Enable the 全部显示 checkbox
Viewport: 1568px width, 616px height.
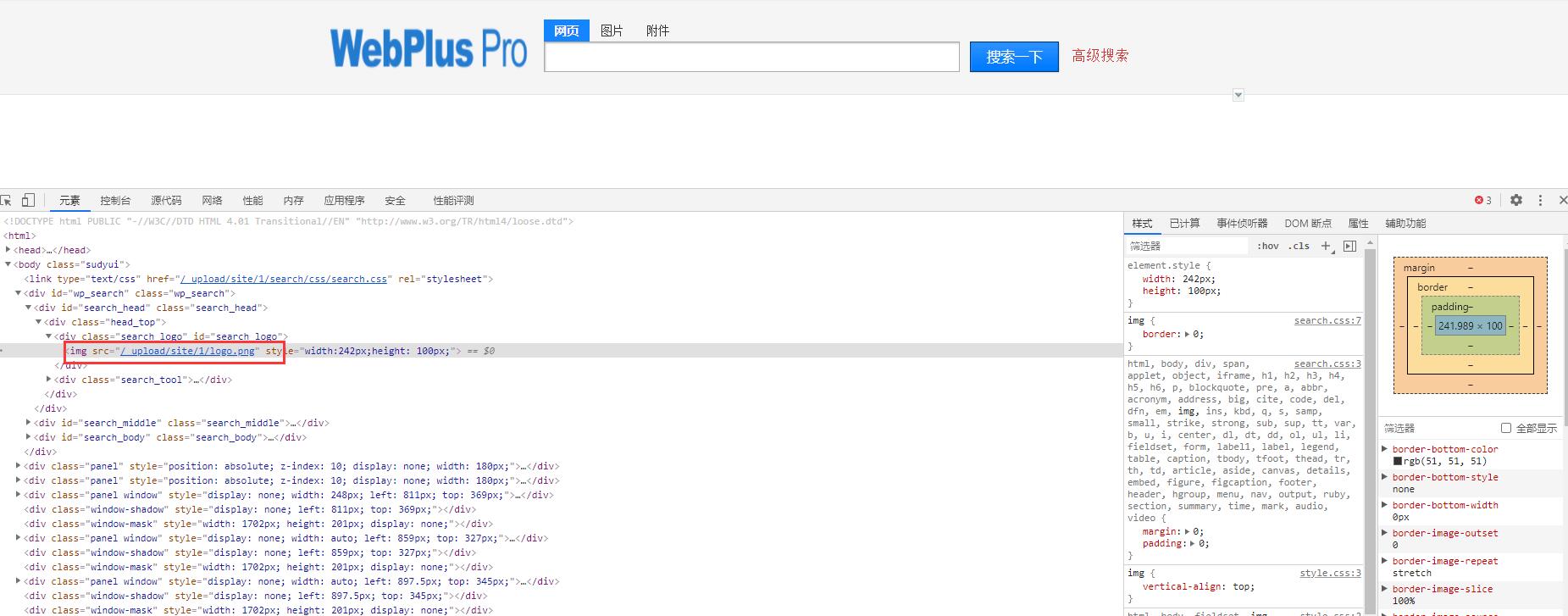(x=1506, y=428)
